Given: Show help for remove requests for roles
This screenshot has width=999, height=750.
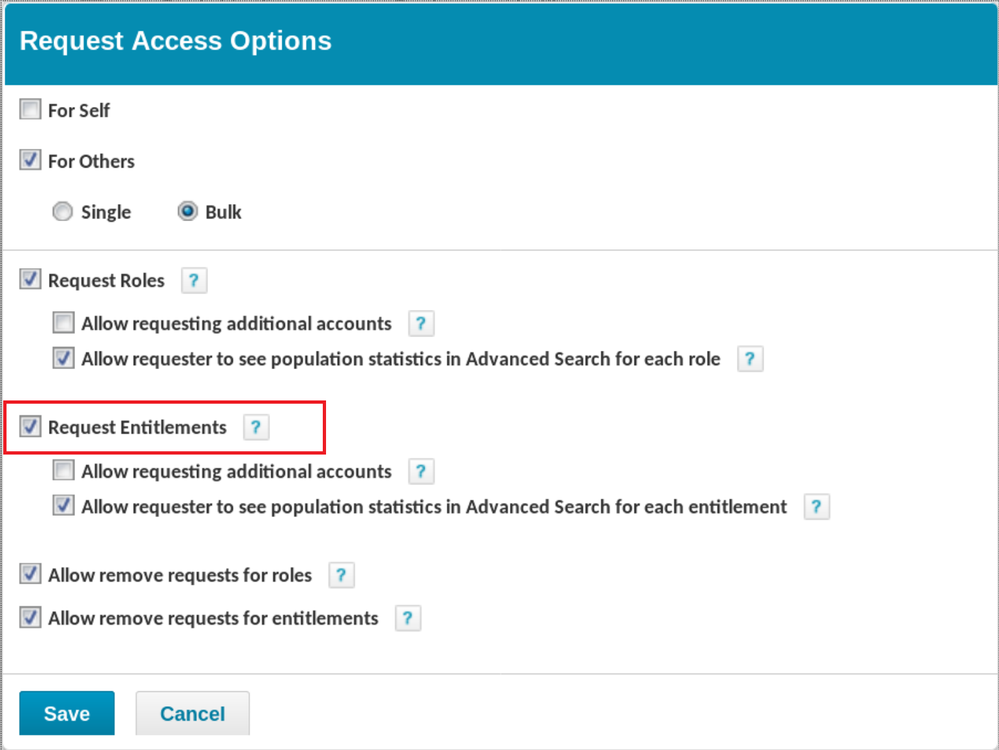Looking at the screenshot, I should coord(341,575).
